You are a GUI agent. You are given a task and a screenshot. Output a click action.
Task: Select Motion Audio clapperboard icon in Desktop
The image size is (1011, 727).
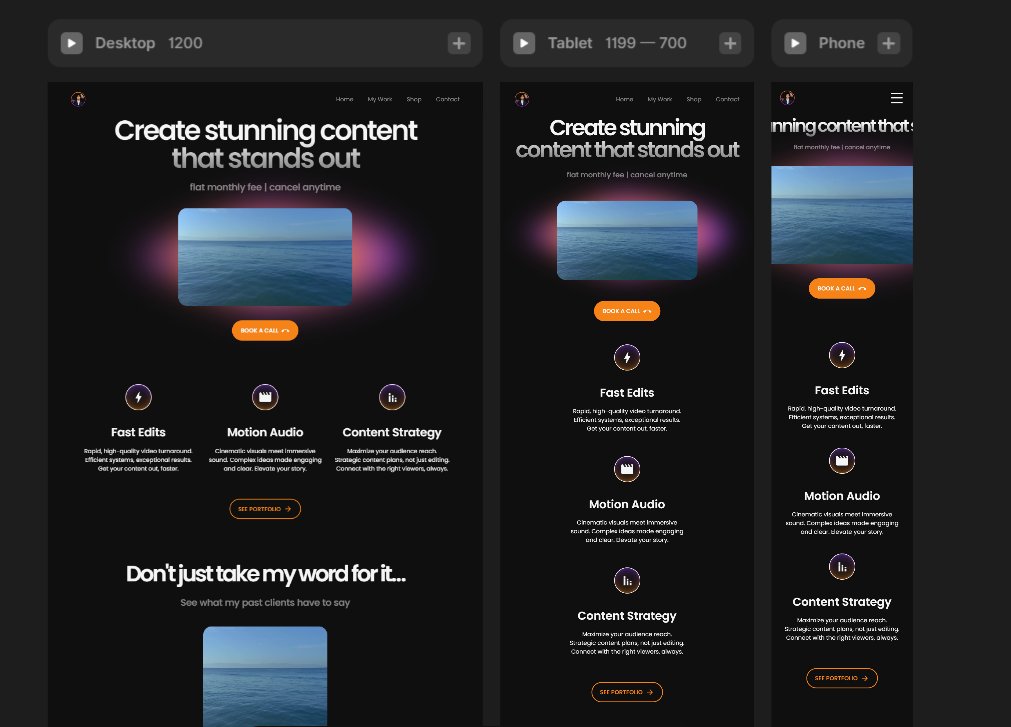(x=265, y=397)
